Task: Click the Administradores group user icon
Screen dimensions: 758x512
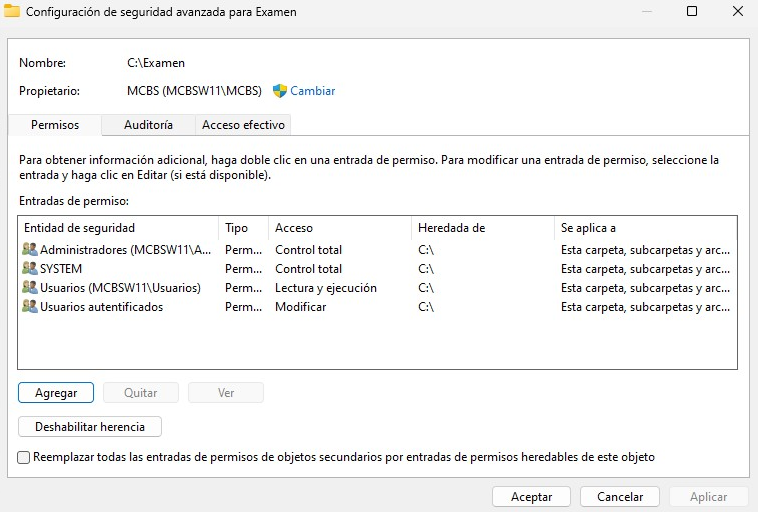Action: 30,250
